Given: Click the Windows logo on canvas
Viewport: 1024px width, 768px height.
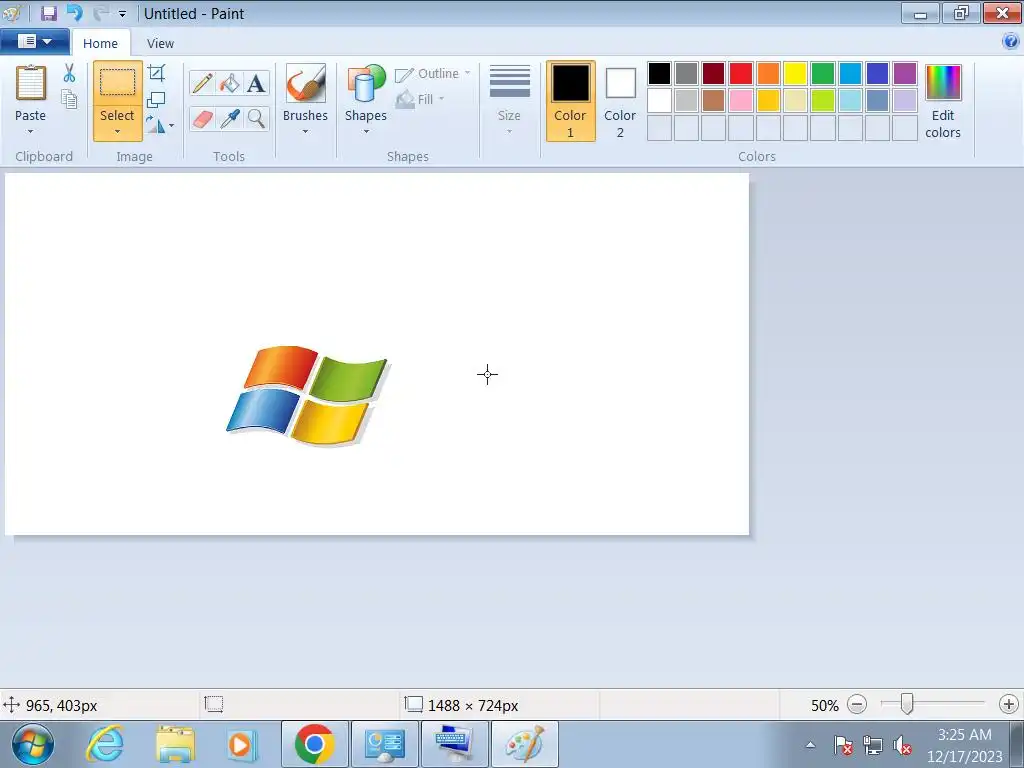Looking at the screenshot, I should [308, 396].
